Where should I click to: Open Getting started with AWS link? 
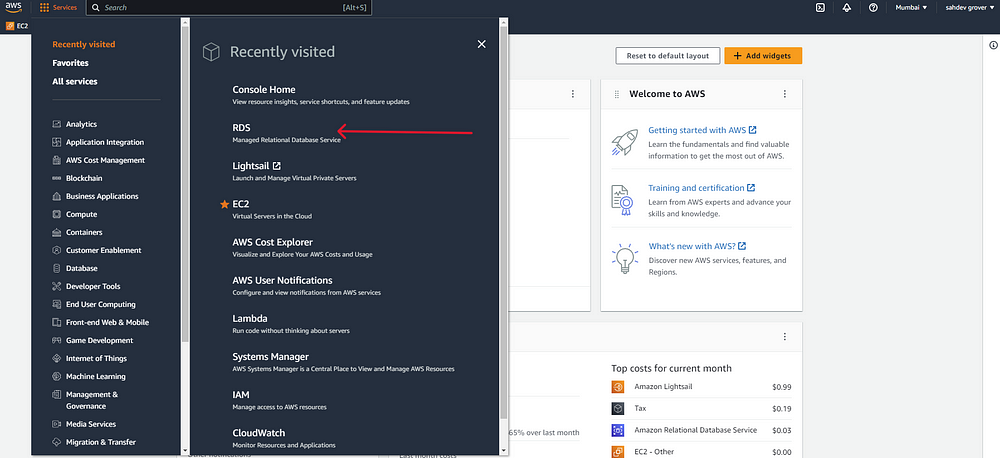(x=702, y=130)
